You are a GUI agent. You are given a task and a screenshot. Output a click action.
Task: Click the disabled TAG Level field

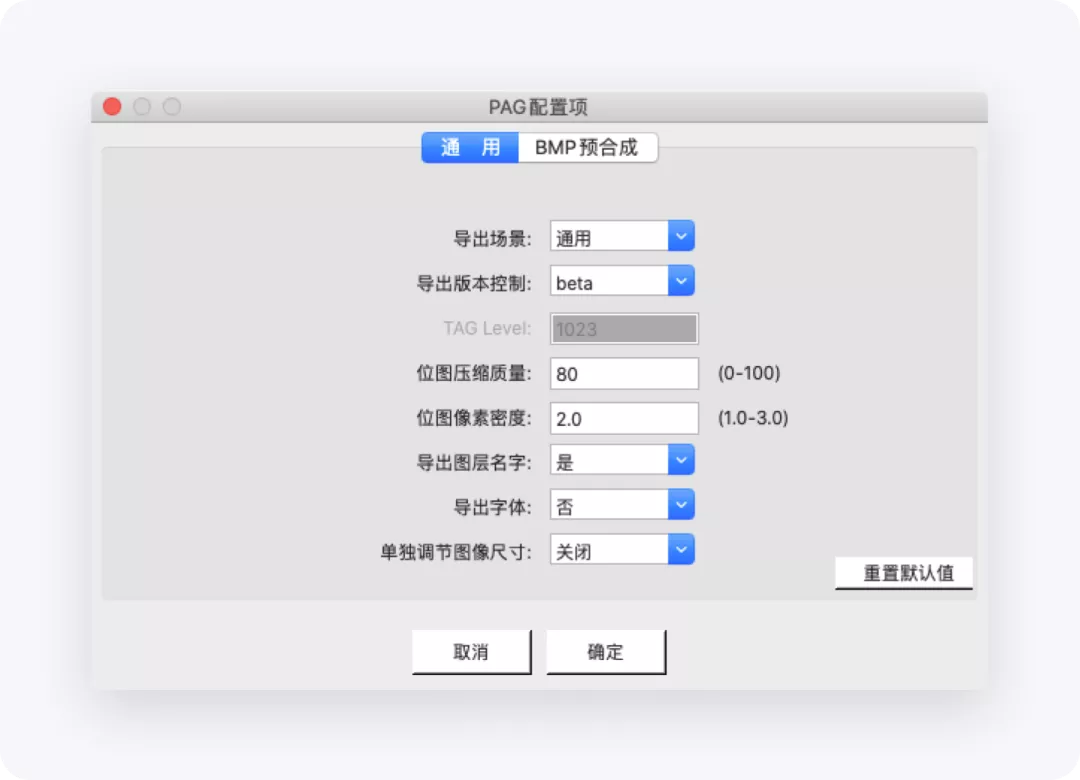pyautogui.click(x=624, y=329)
